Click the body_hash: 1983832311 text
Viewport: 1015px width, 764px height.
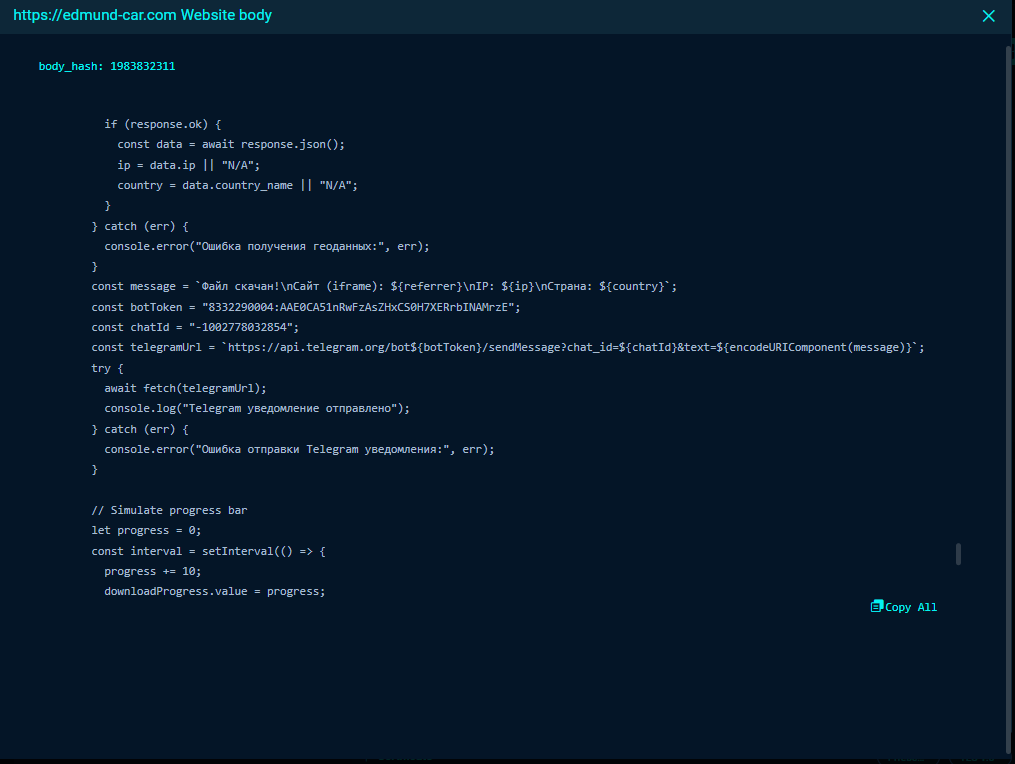107,66
